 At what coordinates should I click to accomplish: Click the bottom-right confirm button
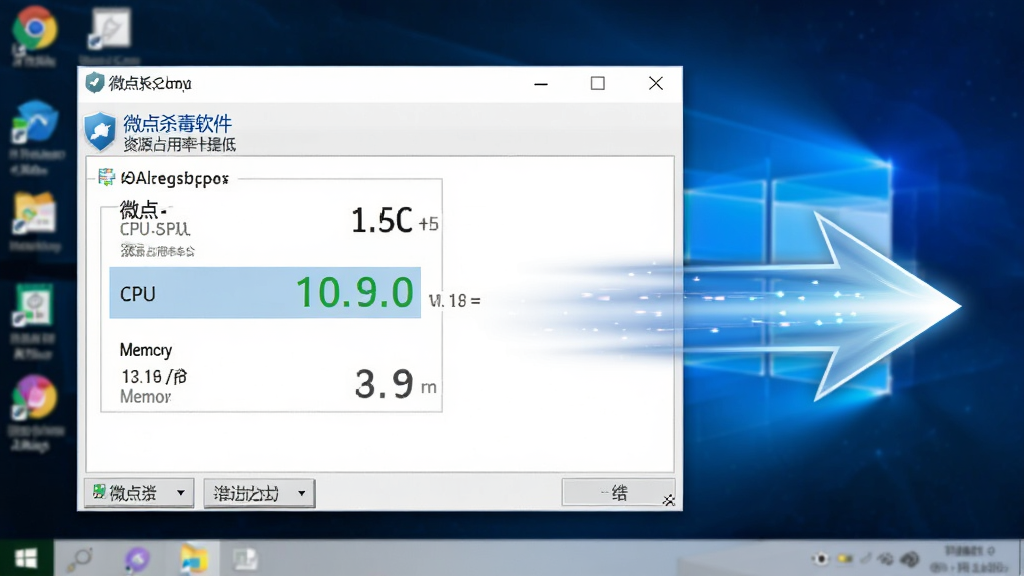pos(618,492)
